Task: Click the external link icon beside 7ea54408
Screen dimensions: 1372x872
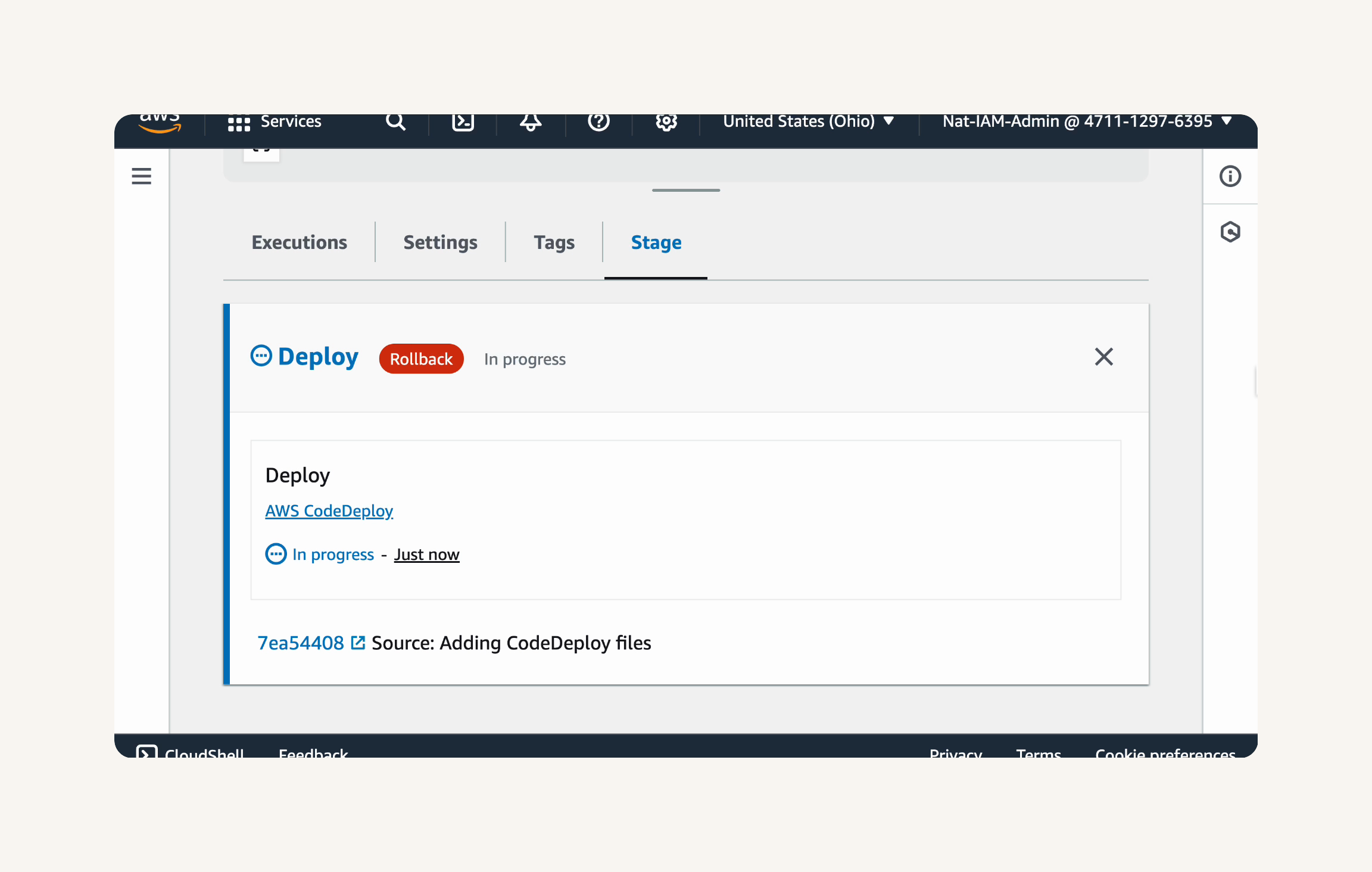Action: pos(358,643)
